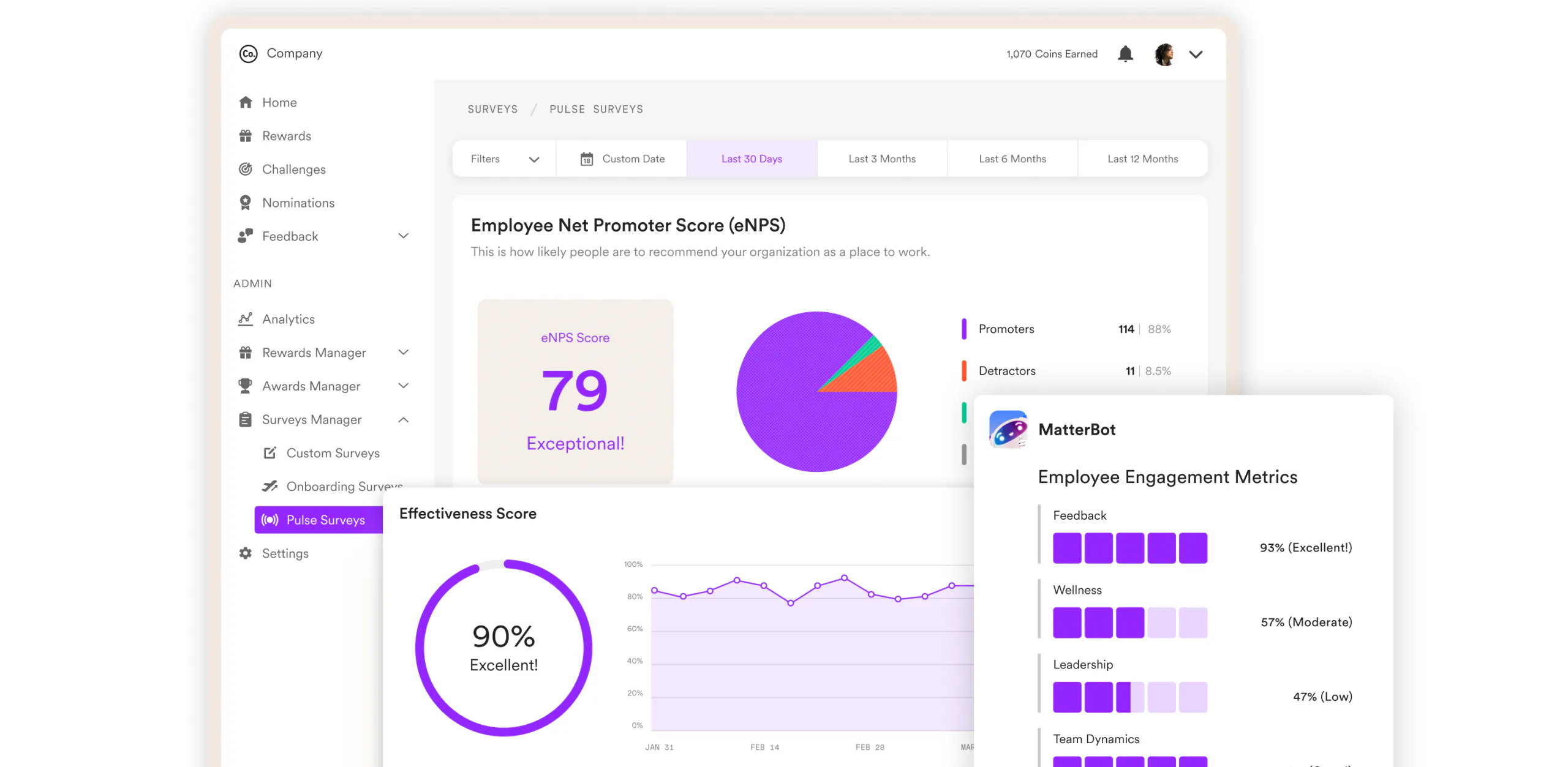
Task: Open Challenges page label
Action: tap(294, 170)
